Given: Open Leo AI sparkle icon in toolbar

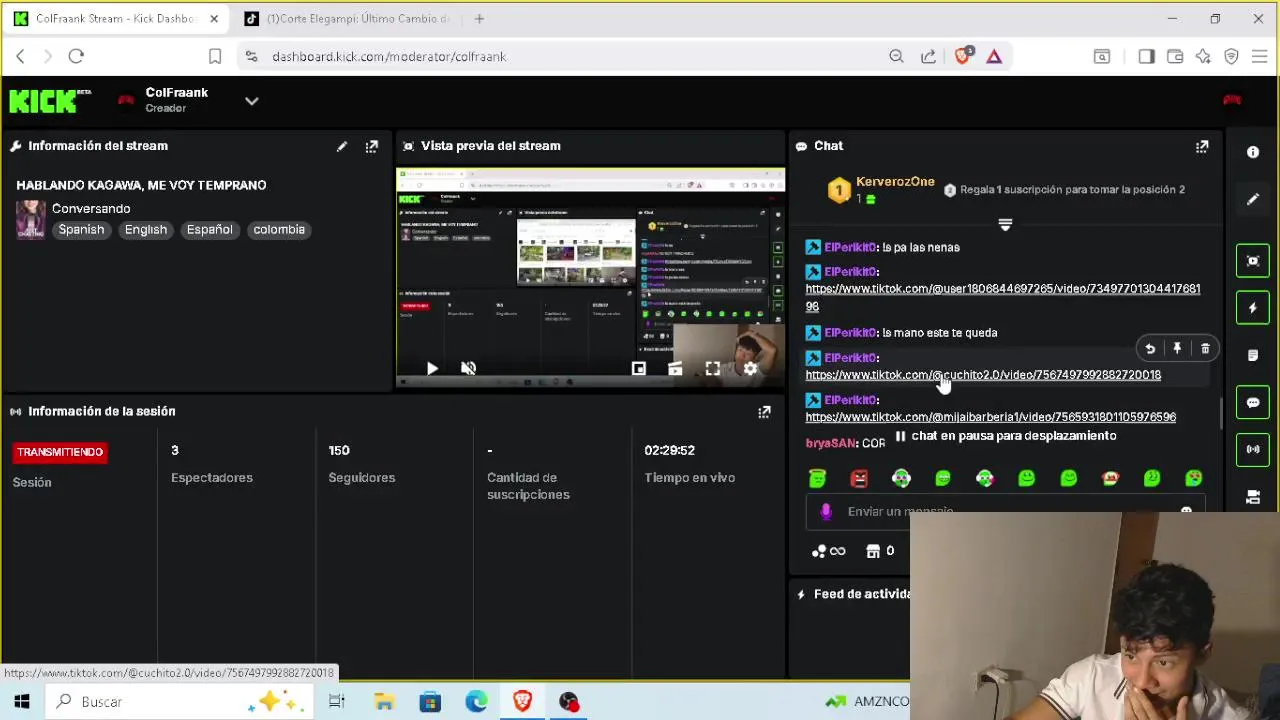Looking at the screenshot, I should tap(1203, 57).
